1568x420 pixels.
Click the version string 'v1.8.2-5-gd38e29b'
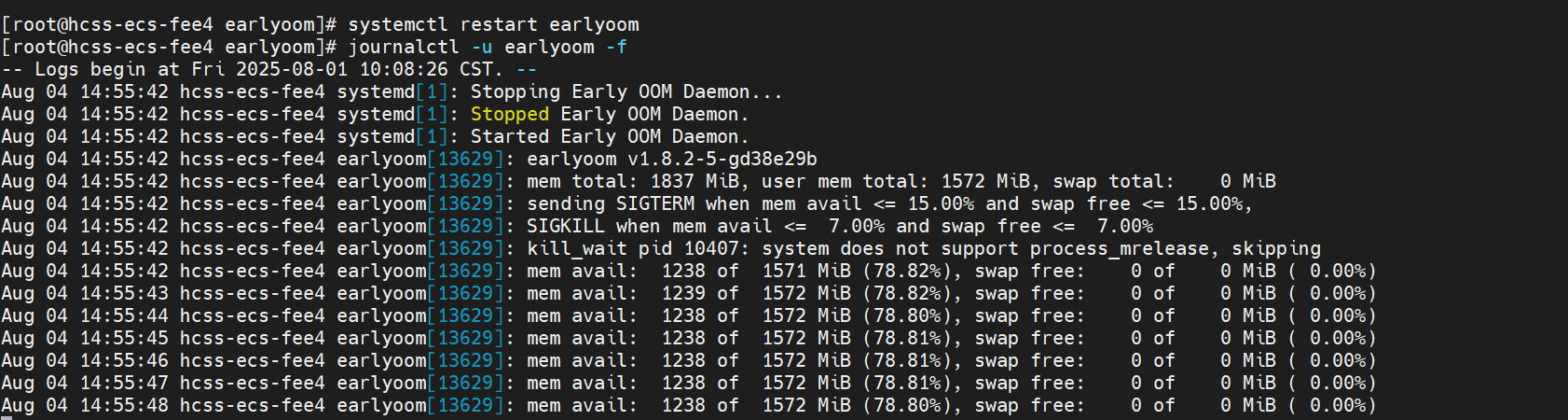click(722, 159)
